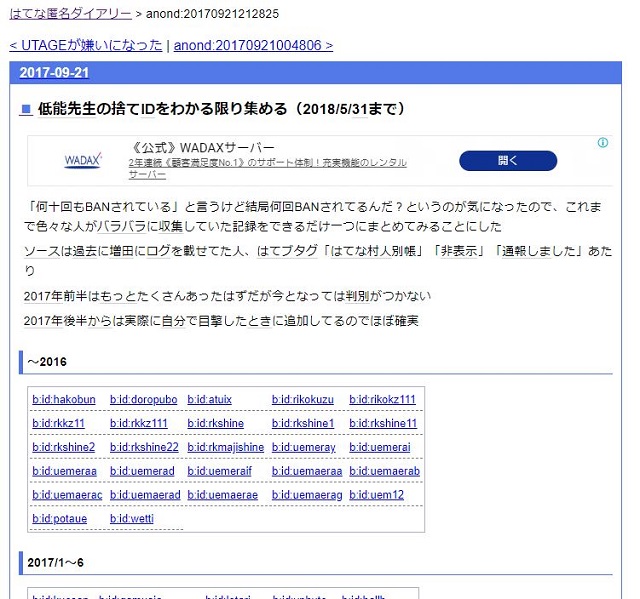This screenshot has width=640, height=599.
Task: Open next entry anond:20170921004806
Action: click(x=253, y=45)
